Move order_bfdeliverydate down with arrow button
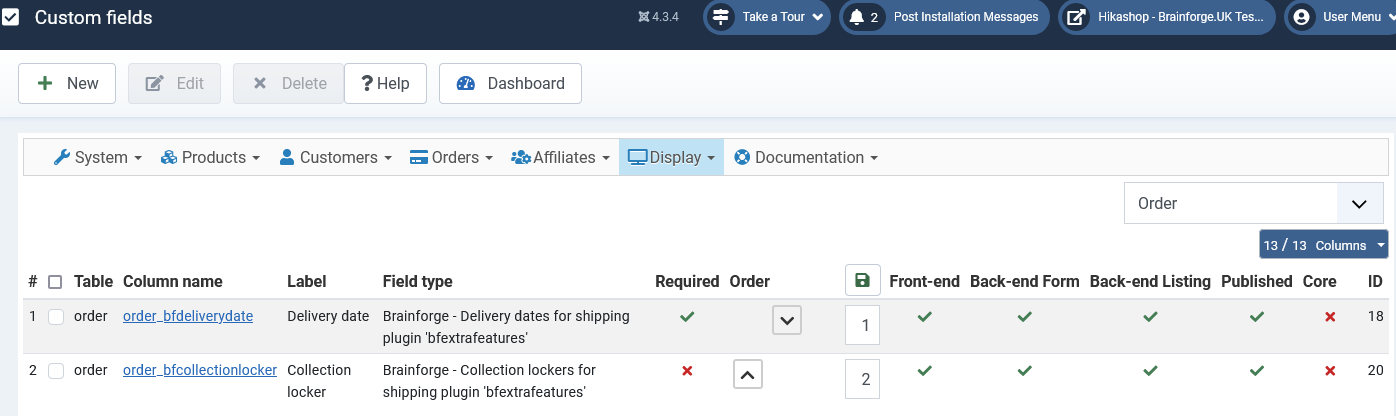This screenshot has width=1396, height=416. 787,321
